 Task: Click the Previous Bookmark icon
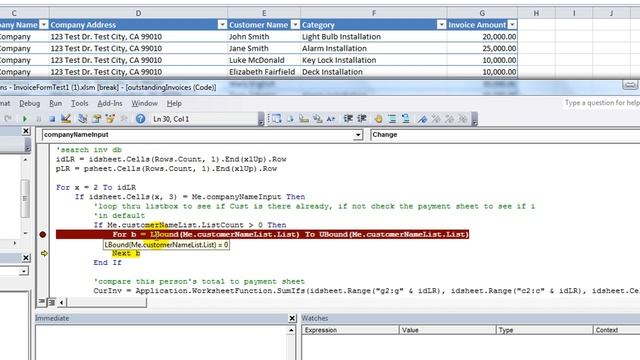point(449,119)
